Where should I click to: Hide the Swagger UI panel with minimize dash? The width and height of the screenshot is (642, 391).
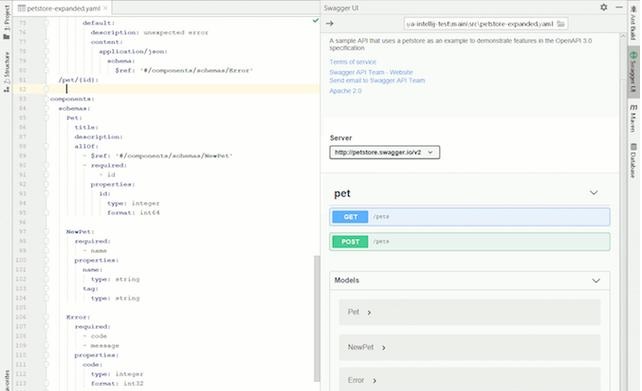tap(619, 7)
